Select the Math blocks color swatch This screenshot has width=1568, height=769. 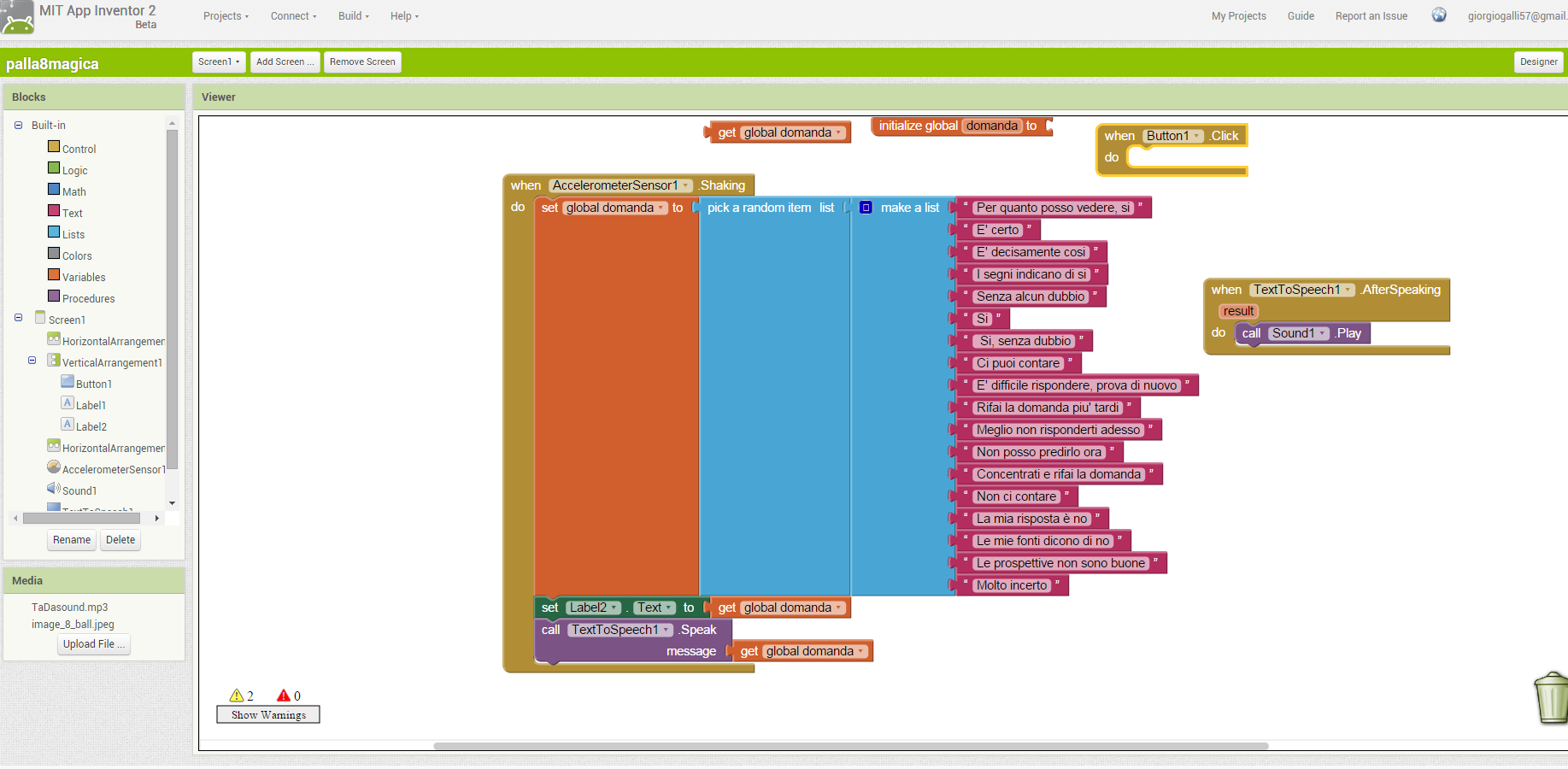54,190
